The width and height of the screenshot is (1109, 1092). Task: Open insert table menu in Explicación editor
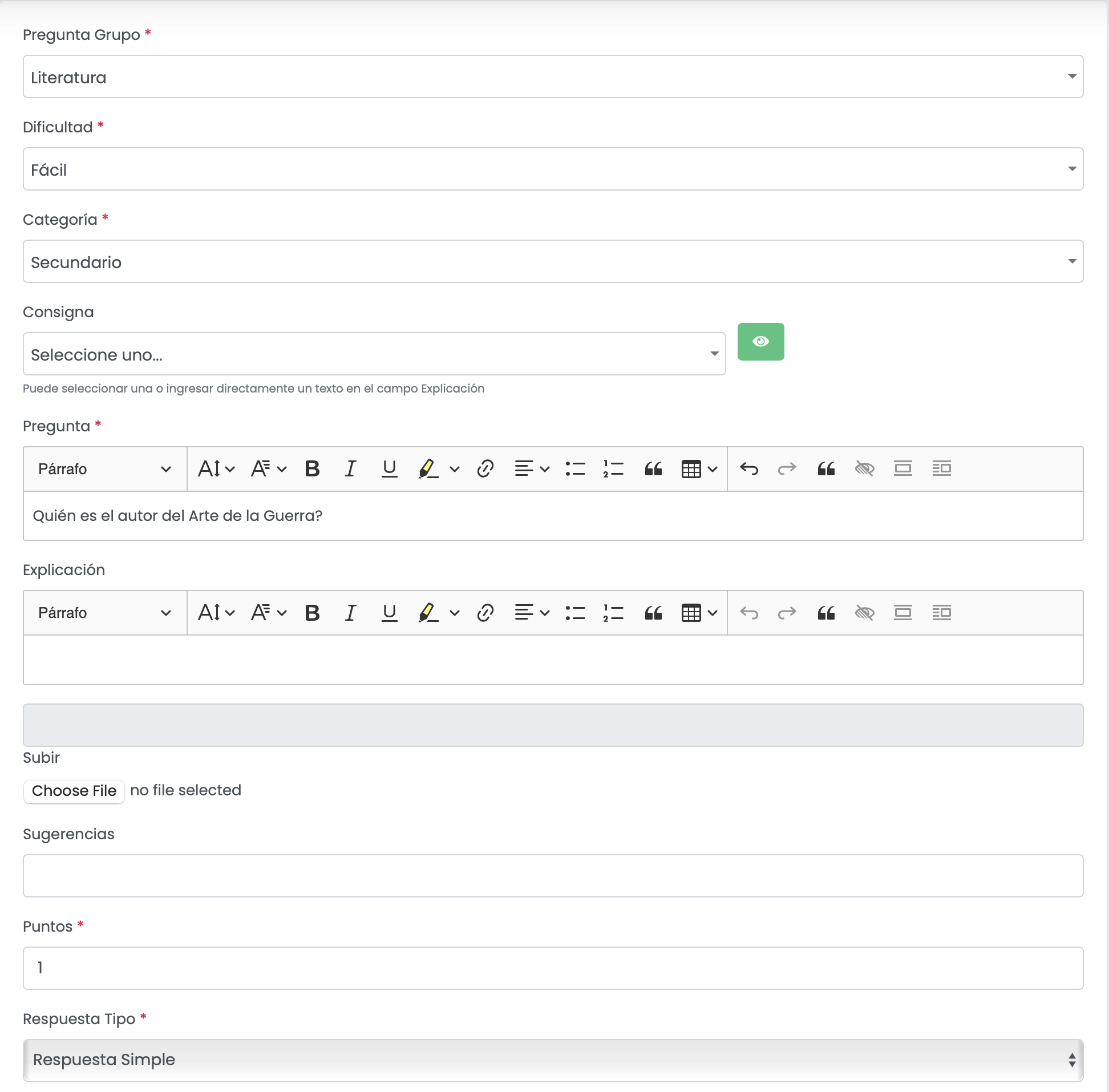tap(699, 613)
